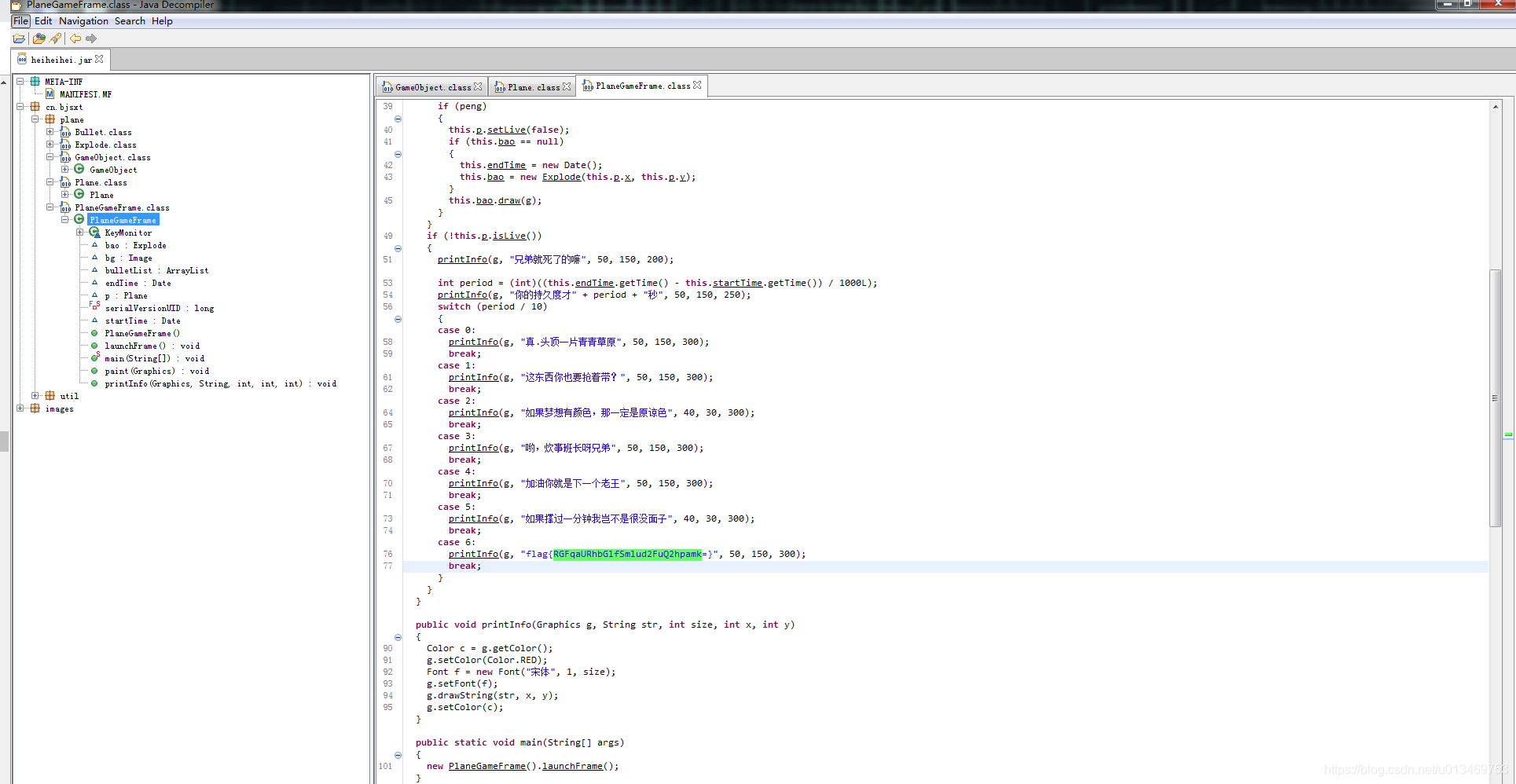Select PlaneGameFrame class in tree
The width and height of the screenshot is (1516, 784).
123,220
